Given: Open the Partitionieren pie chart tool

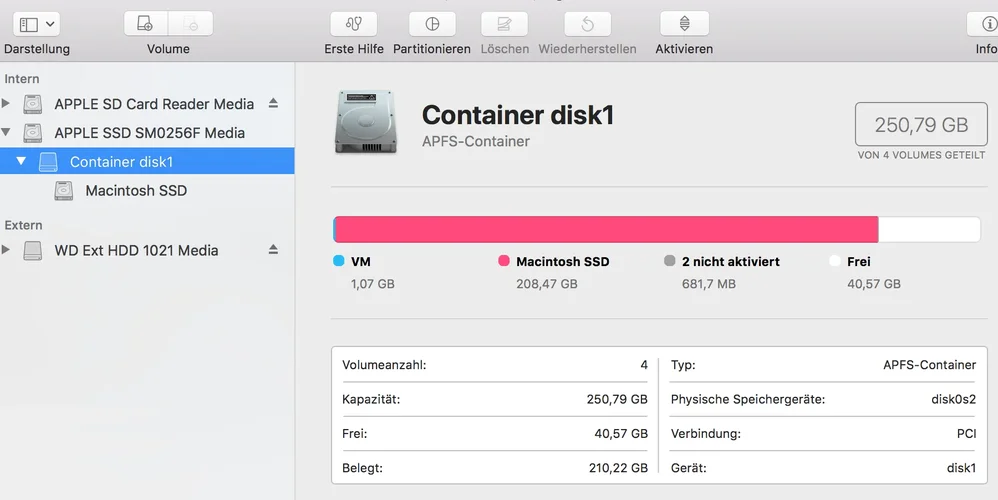Looking at the screenshot, I should [432, 24].
